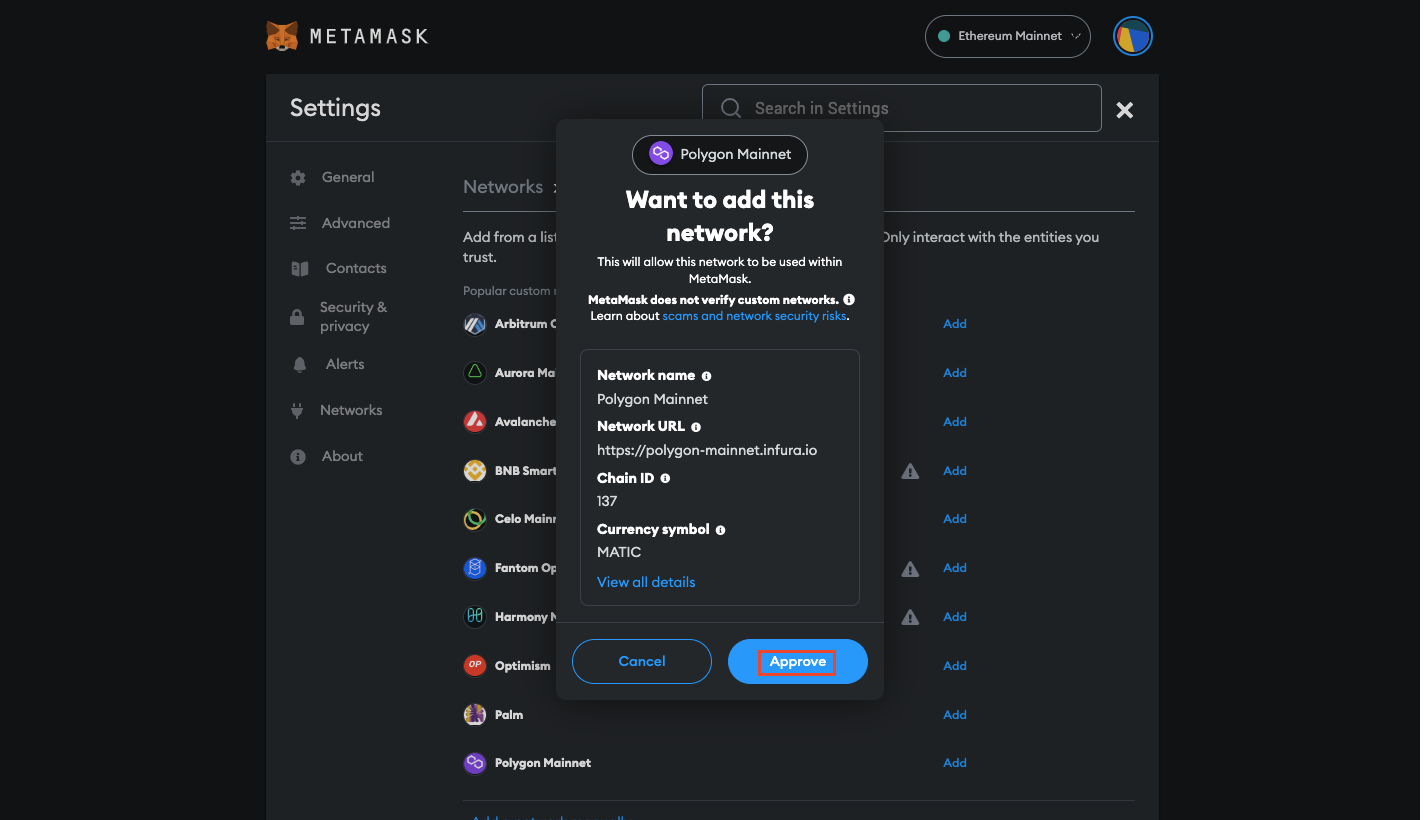Image resolution: width=1426 pixels, height=820 pixels.
Task: Select General in the settings sidebar
Action: (348, 176)
